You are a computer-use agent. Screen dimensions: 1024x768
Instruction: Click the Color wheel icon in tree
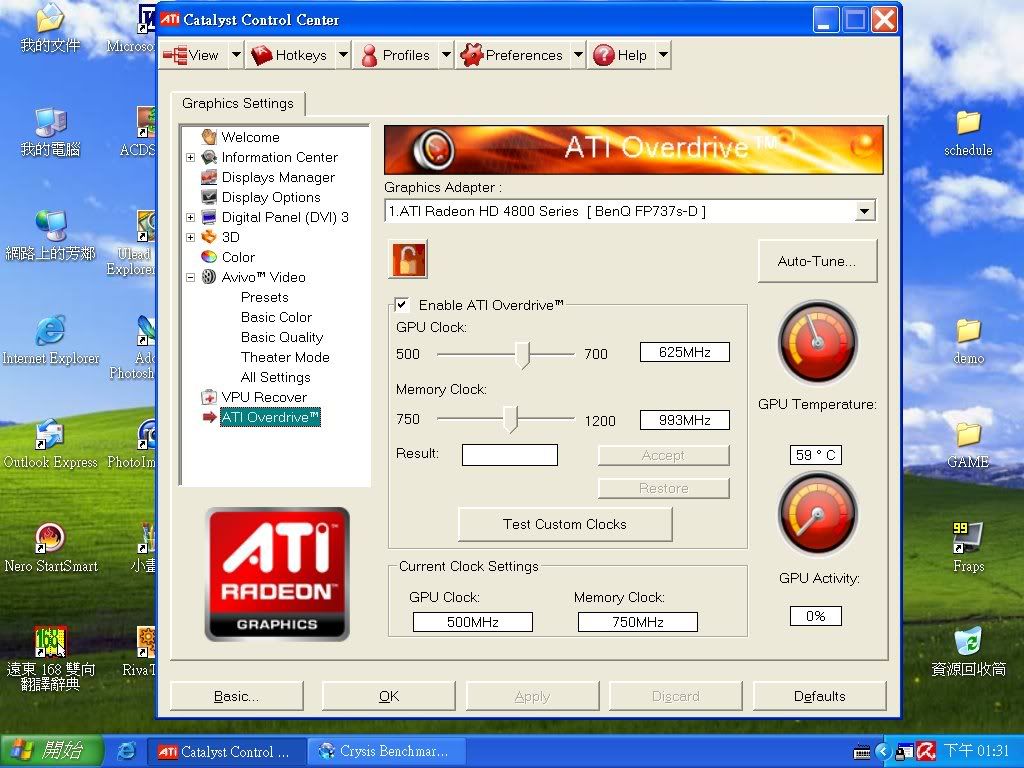pos(209,257)
